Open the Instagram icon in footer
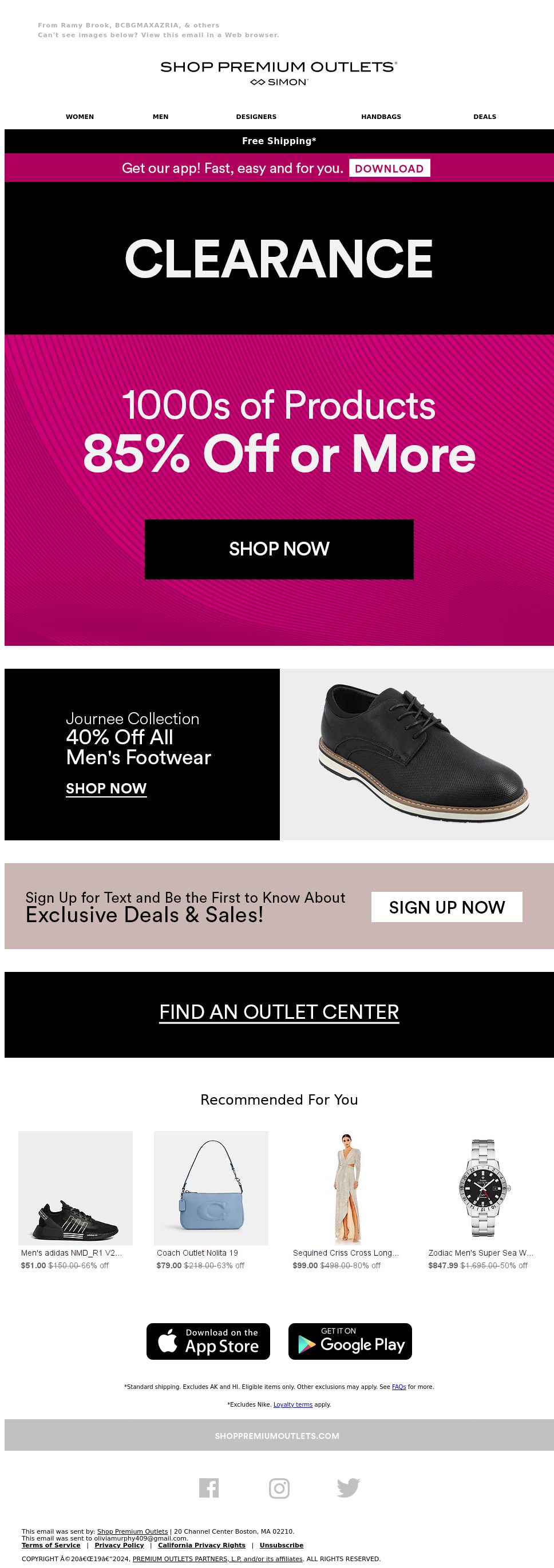 279,1488
